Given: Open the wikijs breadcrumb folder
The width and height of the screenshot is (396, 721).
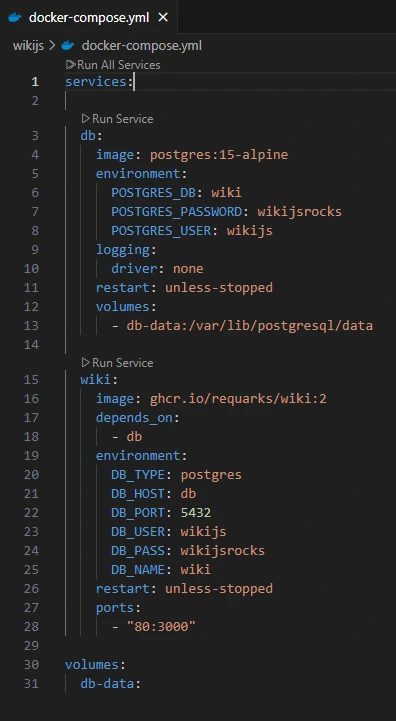Looking at the screenshot, I should [28, 46].
